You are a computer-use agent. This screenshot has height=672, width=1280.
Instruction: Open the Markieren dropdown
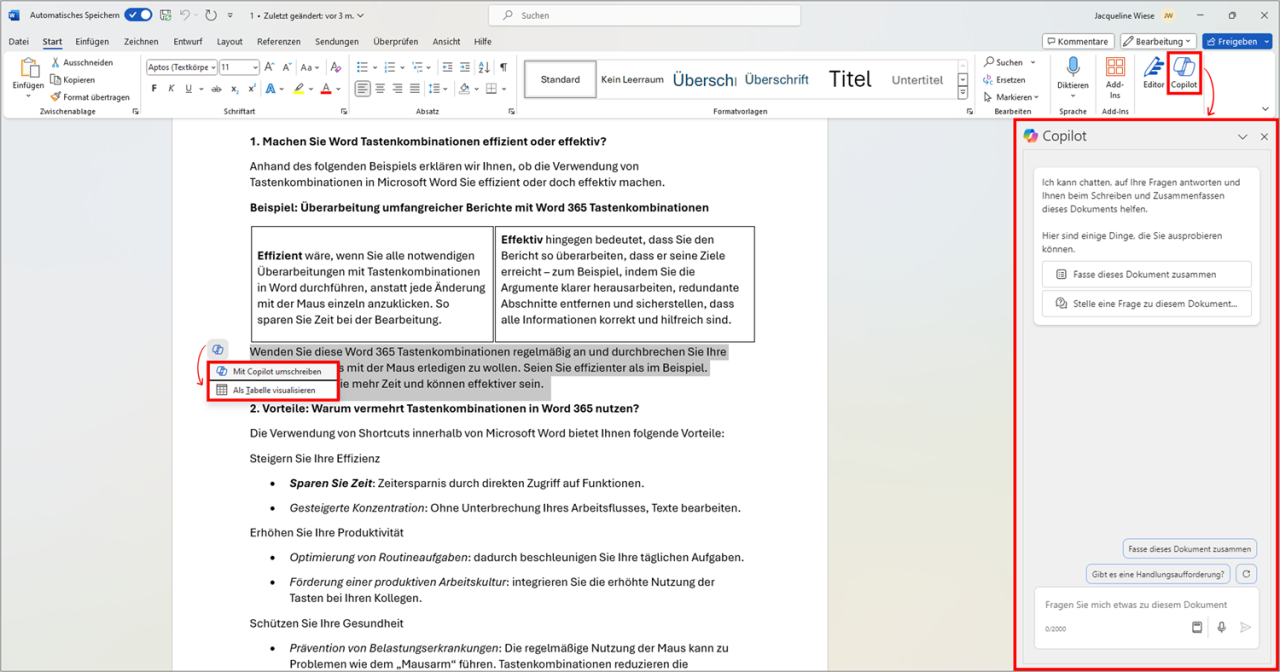coord(1016,96)
